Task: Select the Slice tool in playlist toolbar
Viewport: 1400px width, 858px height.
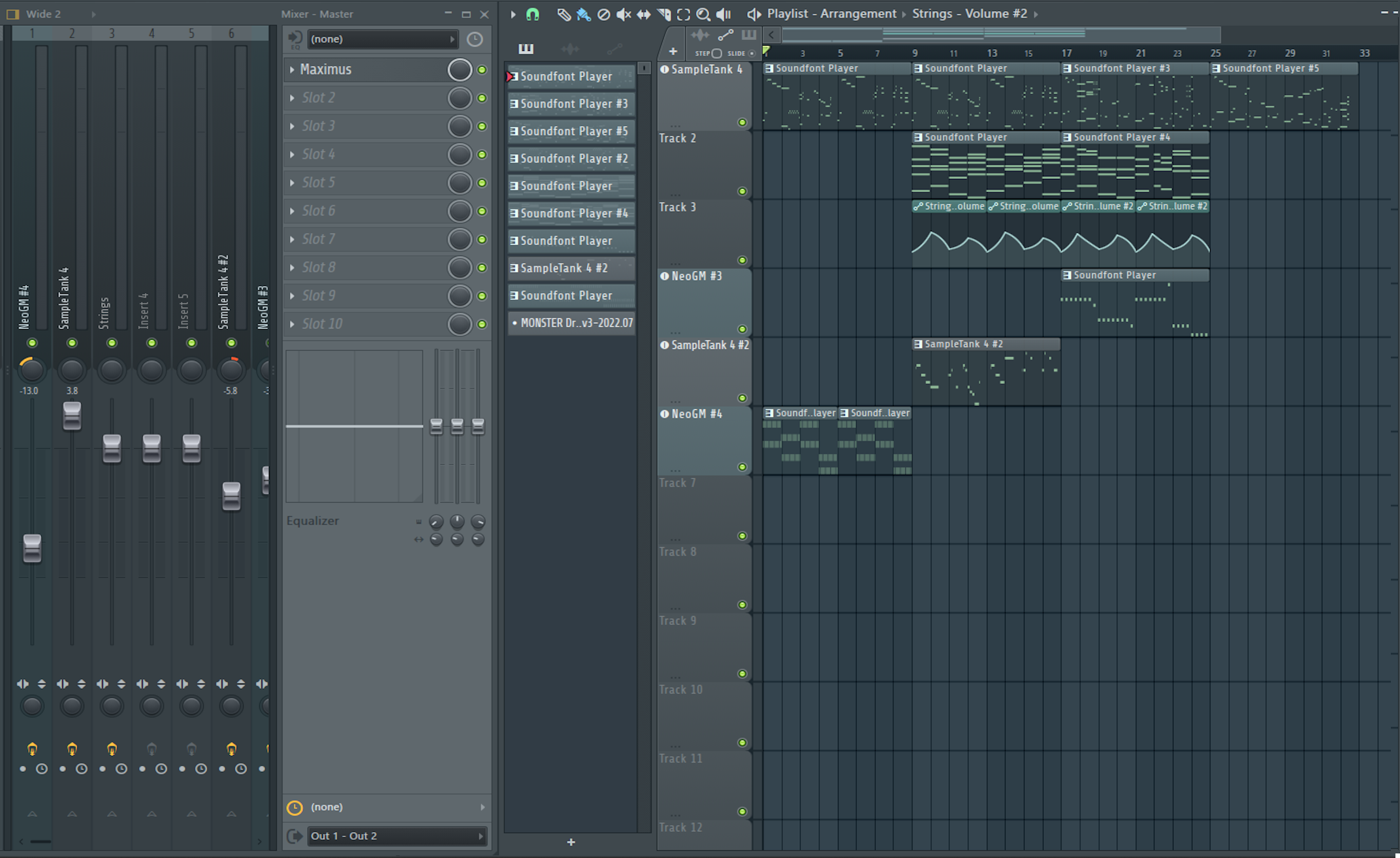Action: pos(663,14)
